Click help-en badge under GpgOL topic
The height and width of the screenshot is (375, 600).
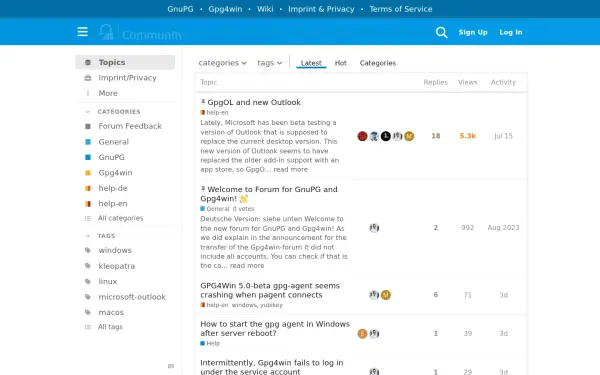point(214,112)
